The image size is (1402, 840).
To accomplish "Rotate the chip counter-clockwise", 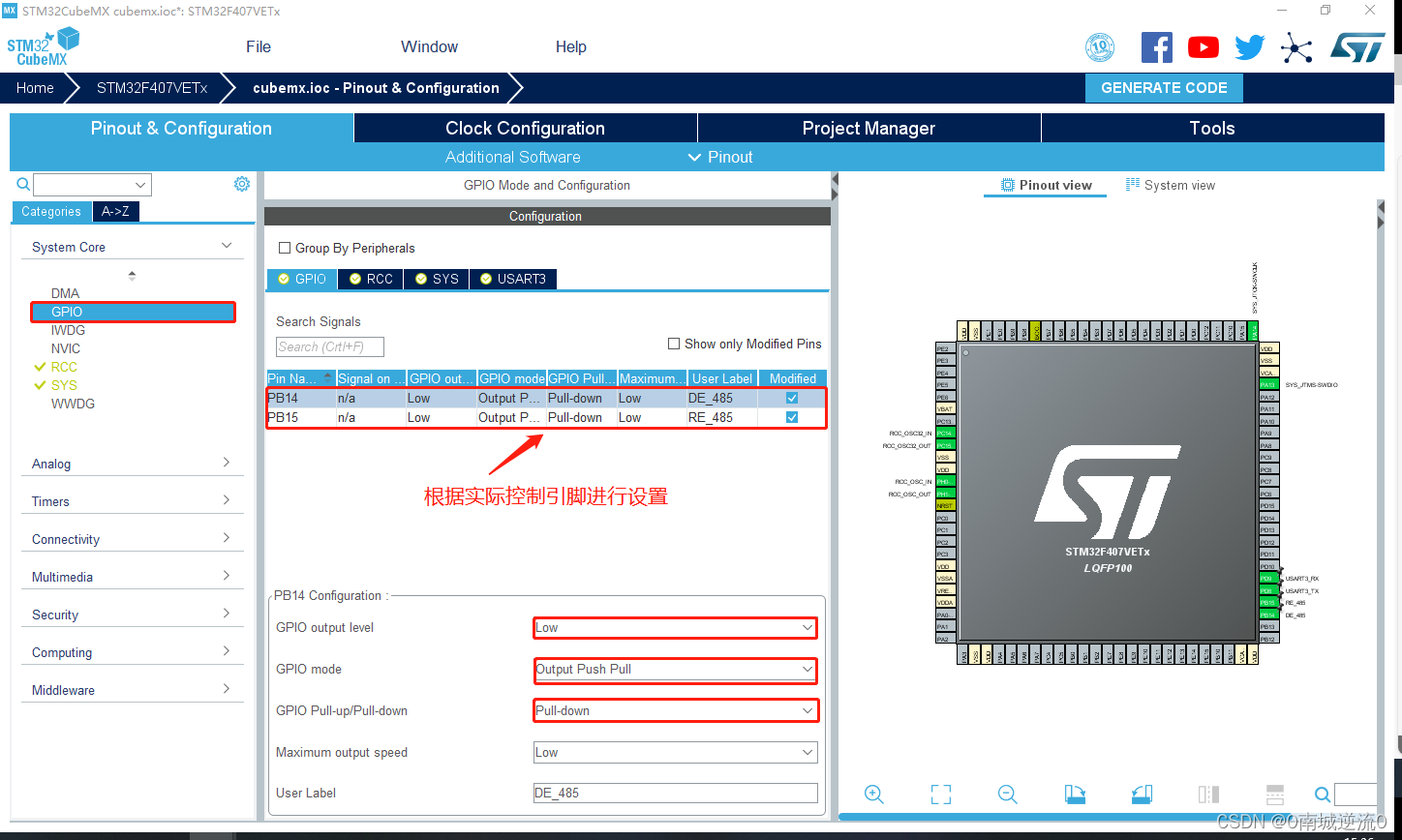I will click(x=1142, y=795).
